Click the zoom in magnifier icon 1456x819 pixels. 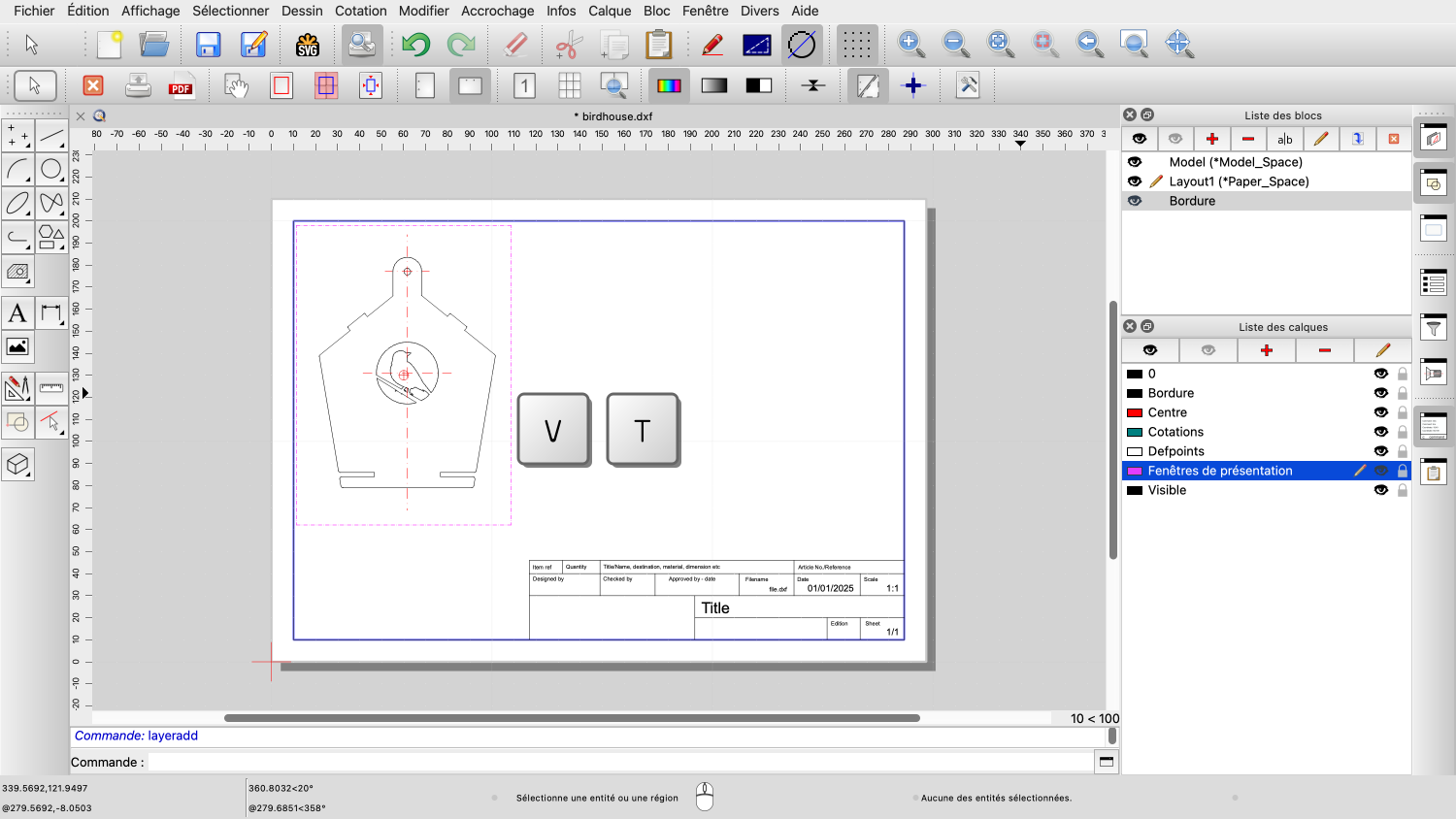click(910, 44)
